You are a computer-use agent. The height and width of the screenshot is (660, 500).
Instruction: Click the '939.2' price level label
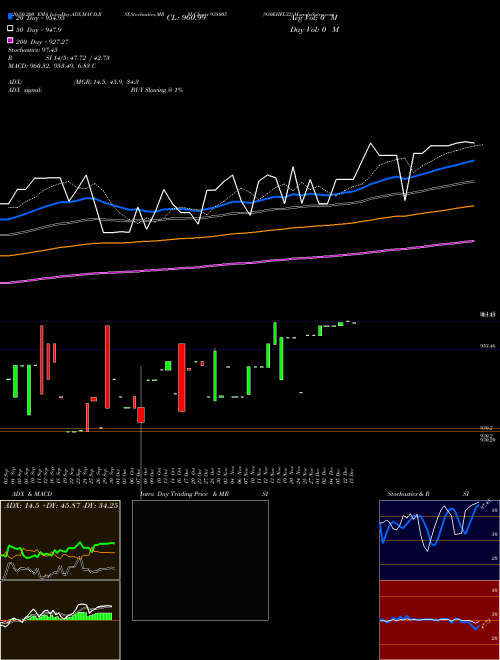[487, 428]
